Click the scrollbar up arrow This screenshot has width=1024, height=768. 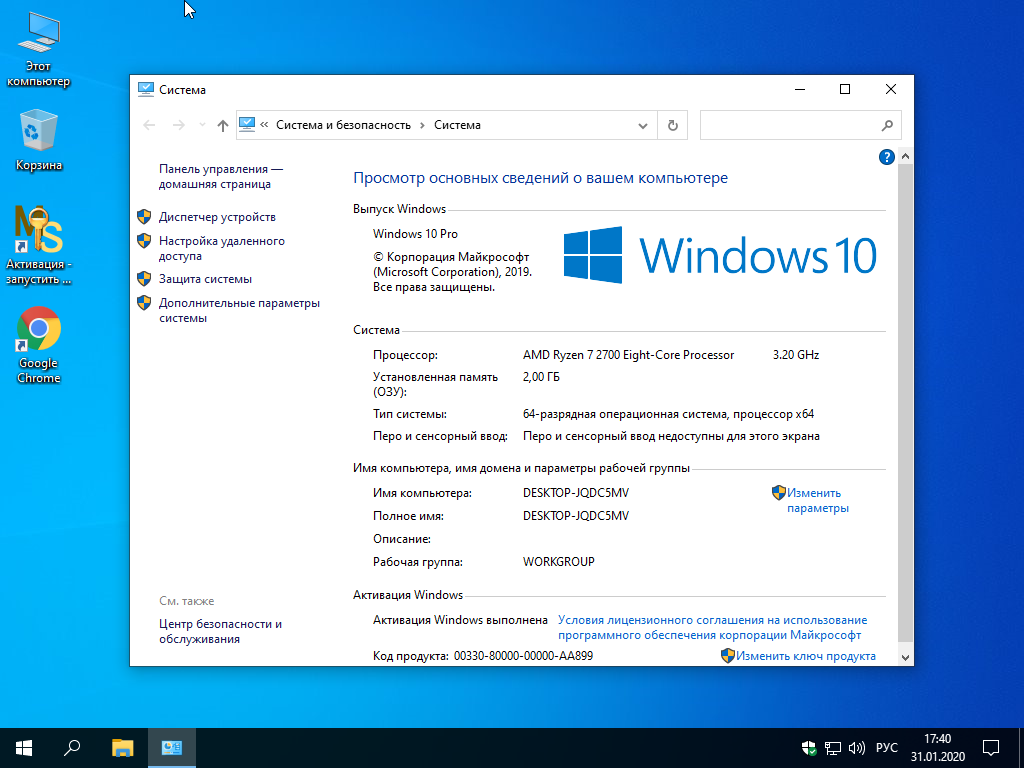pyautogui.click(x=905, y=157)
